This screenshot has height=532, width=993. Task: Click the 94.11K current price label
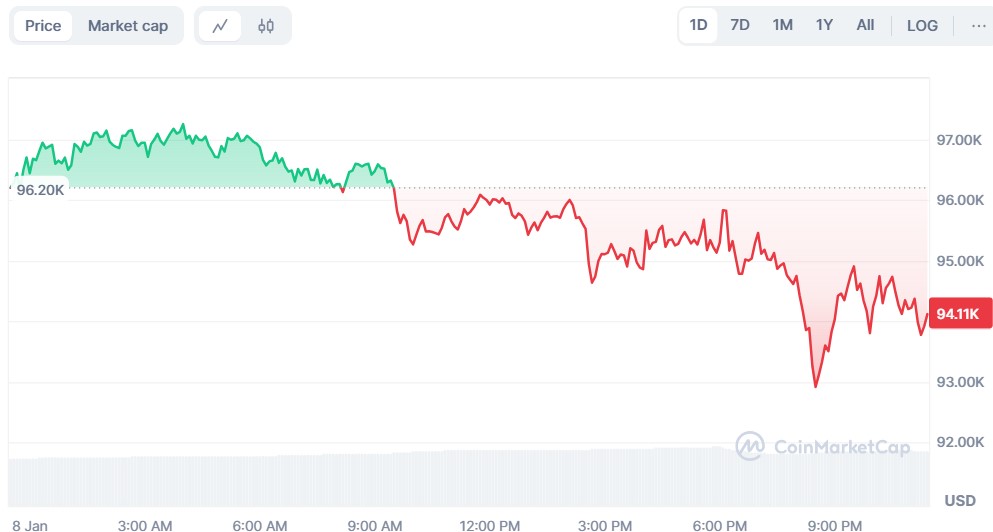point(958,314)
